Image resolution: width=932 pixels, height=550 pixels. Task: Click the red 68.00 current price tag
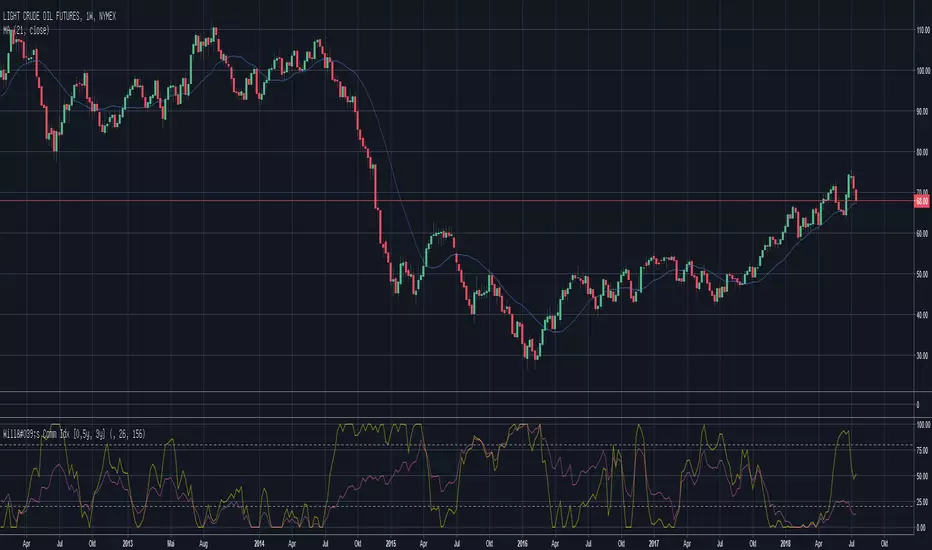pos(920,201)
